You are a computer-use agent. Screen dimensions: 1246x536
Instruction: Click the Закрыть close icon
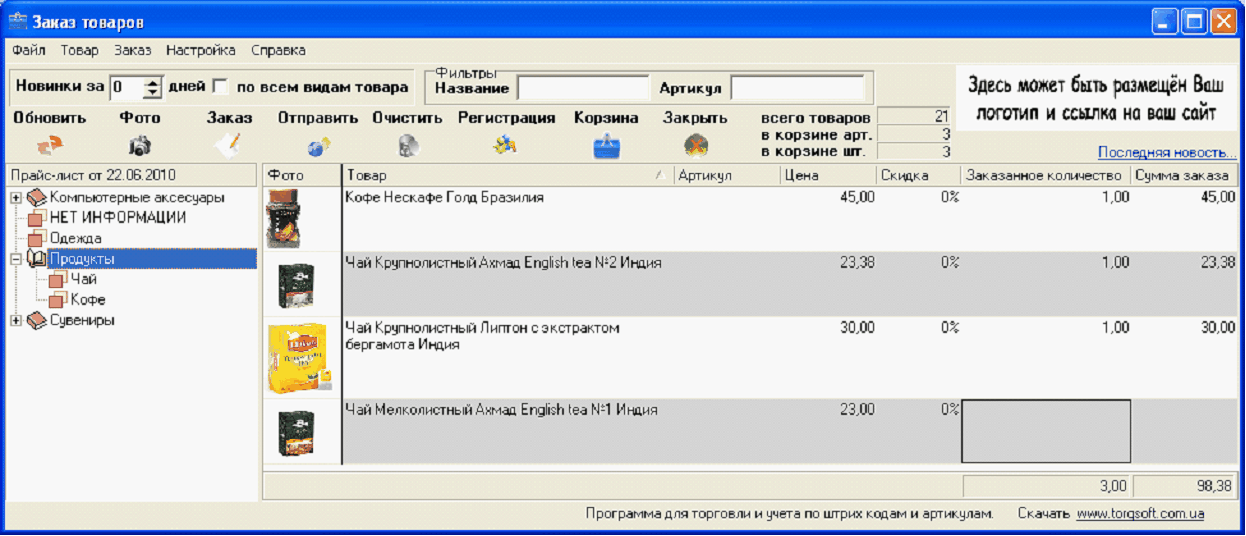point(696,147)
